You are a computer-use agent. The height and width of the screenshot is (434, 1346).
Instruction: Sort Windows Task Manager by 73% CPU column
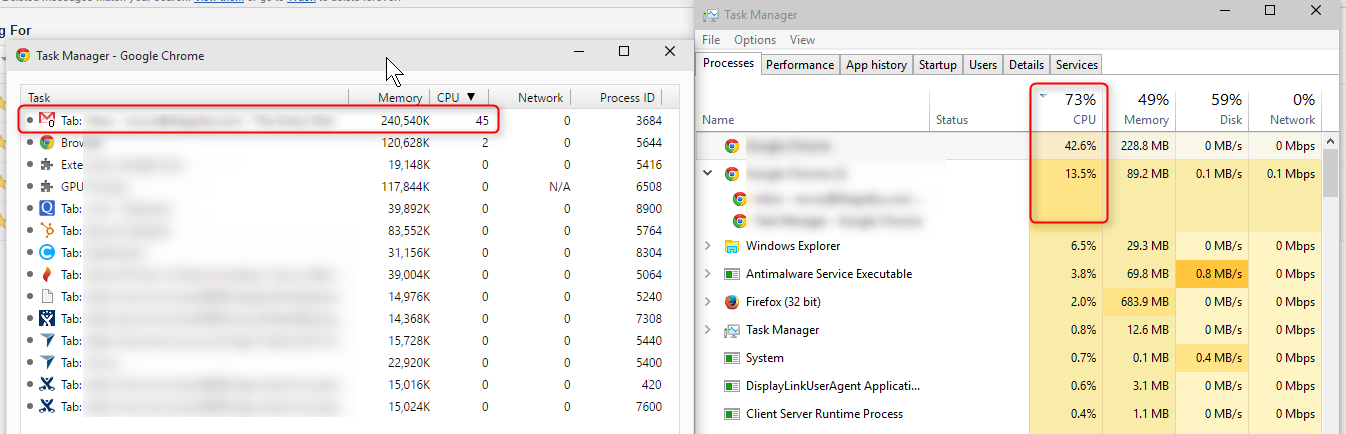1067,109
